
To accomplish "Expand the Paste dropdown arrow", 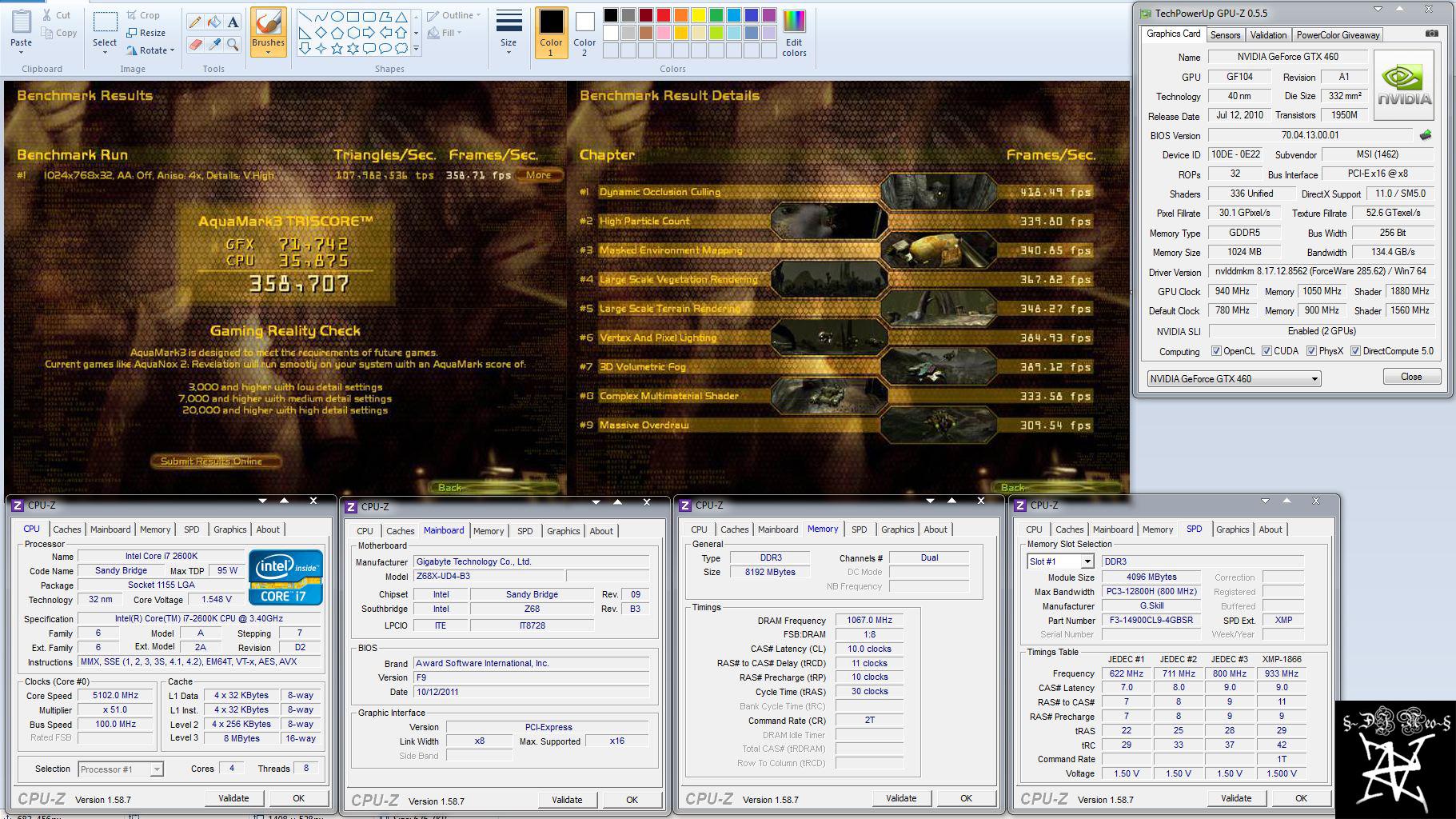I will (x=22, y=53).
